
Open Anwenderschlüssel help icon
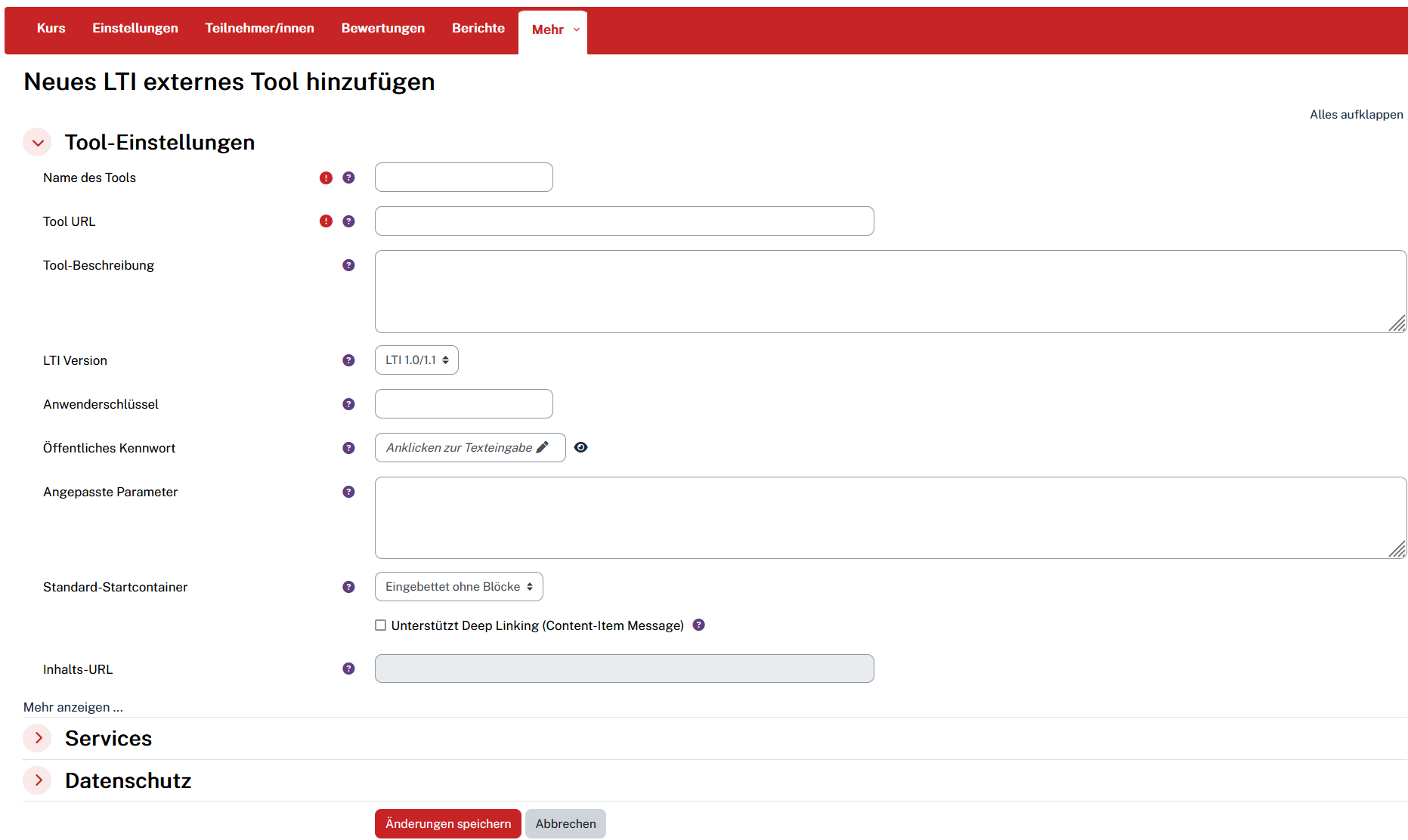tap(348, 404)
